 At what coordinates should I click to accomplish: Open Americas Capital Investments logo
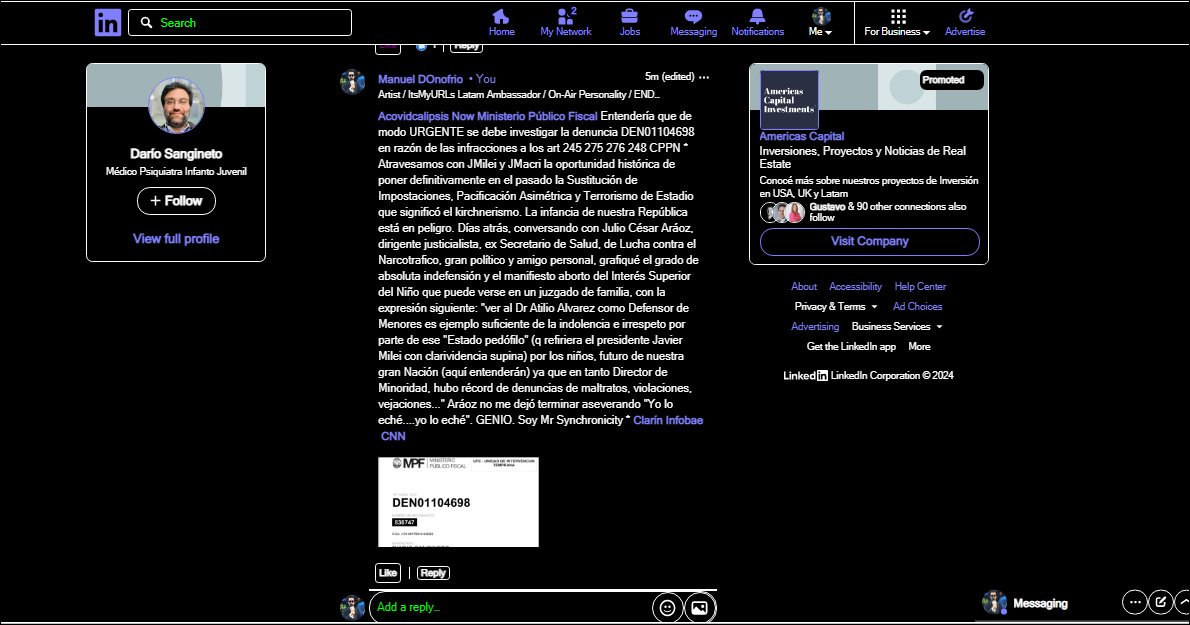point(789,100)
